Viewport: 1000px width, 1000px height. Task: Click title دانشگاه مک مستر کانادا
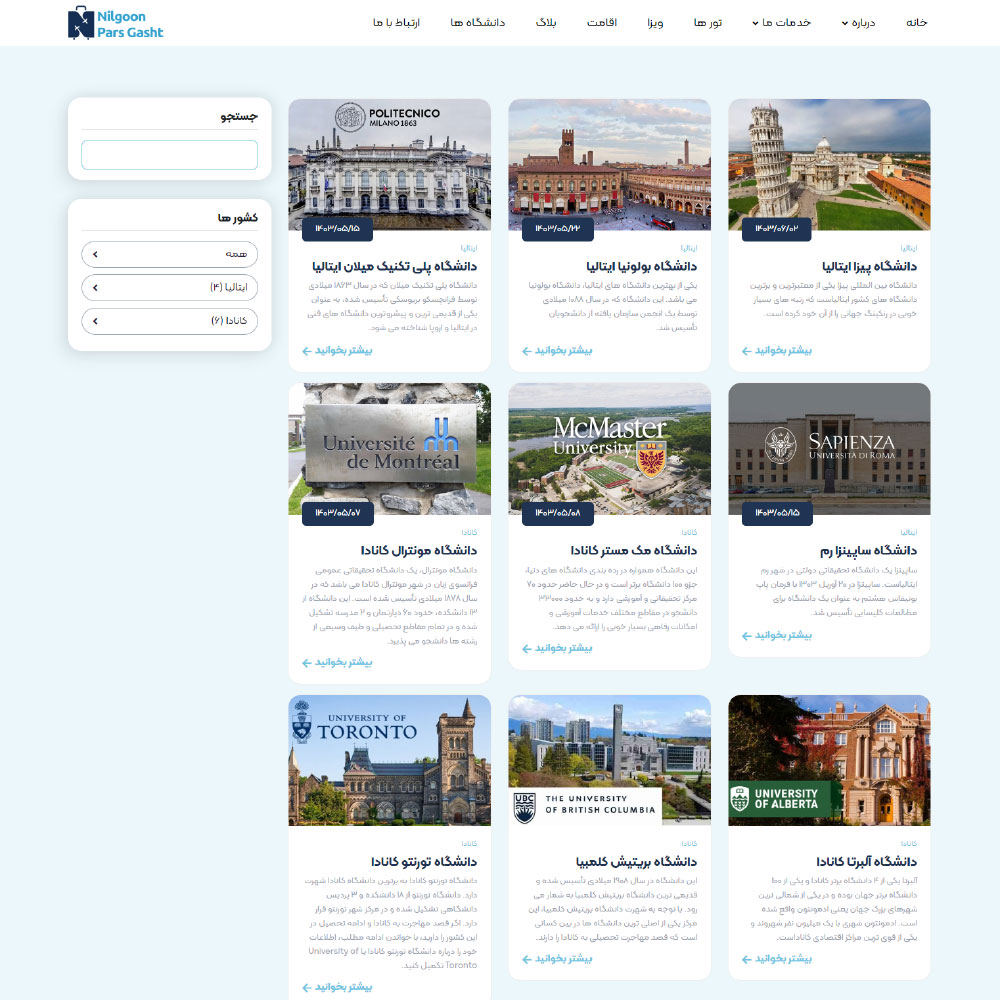[x=633, y=550]
